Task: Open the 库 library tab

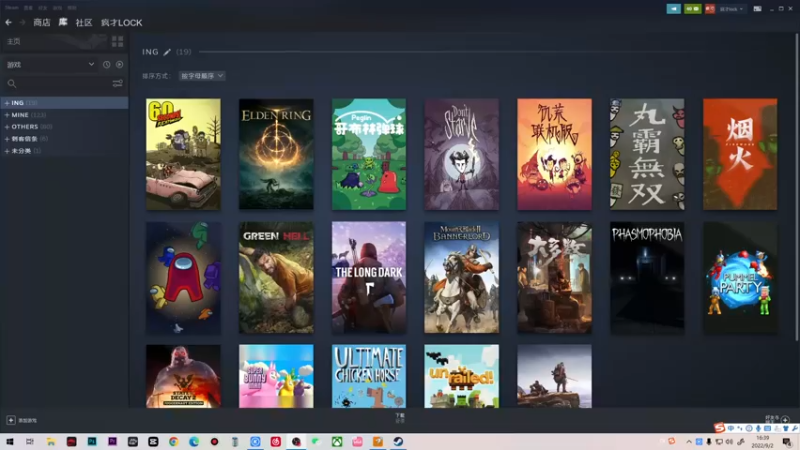Action: (x=63, y=22)
